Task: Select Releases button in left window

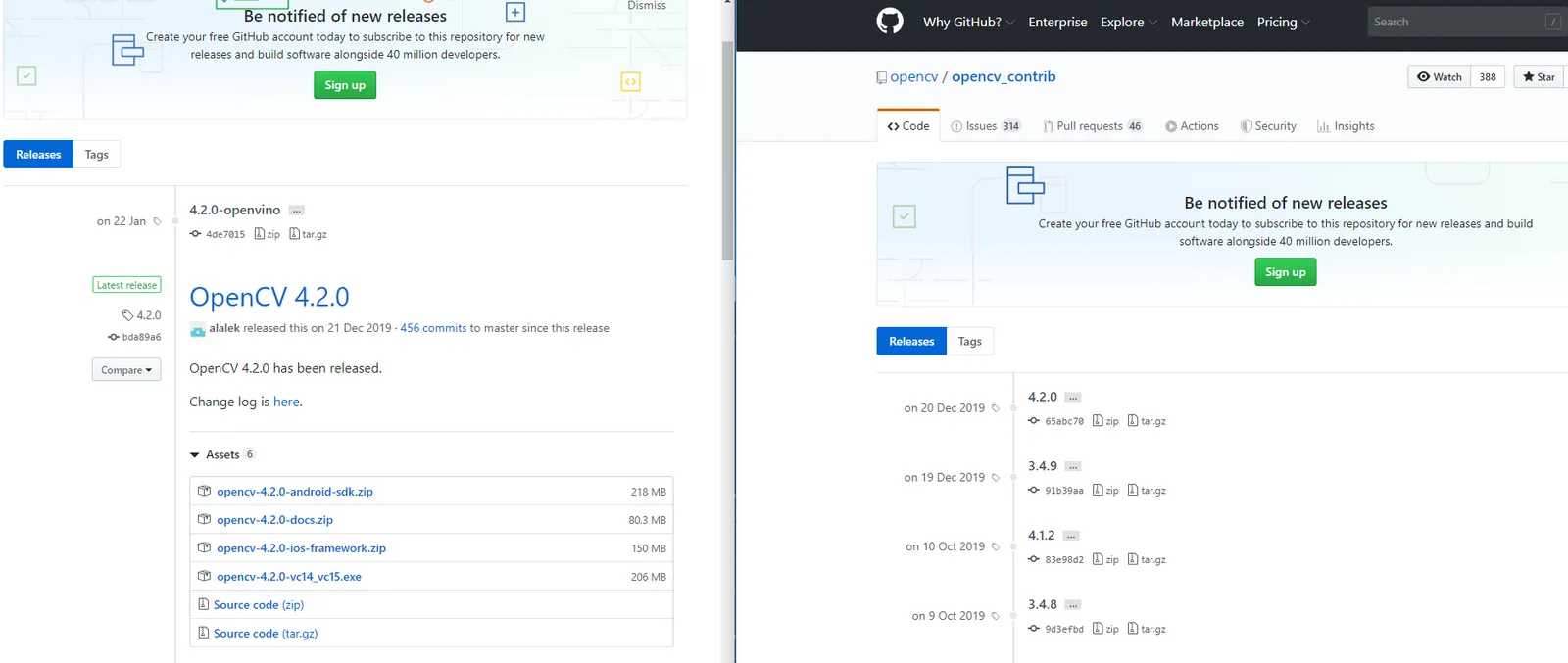Action: (x=38, y=154)
